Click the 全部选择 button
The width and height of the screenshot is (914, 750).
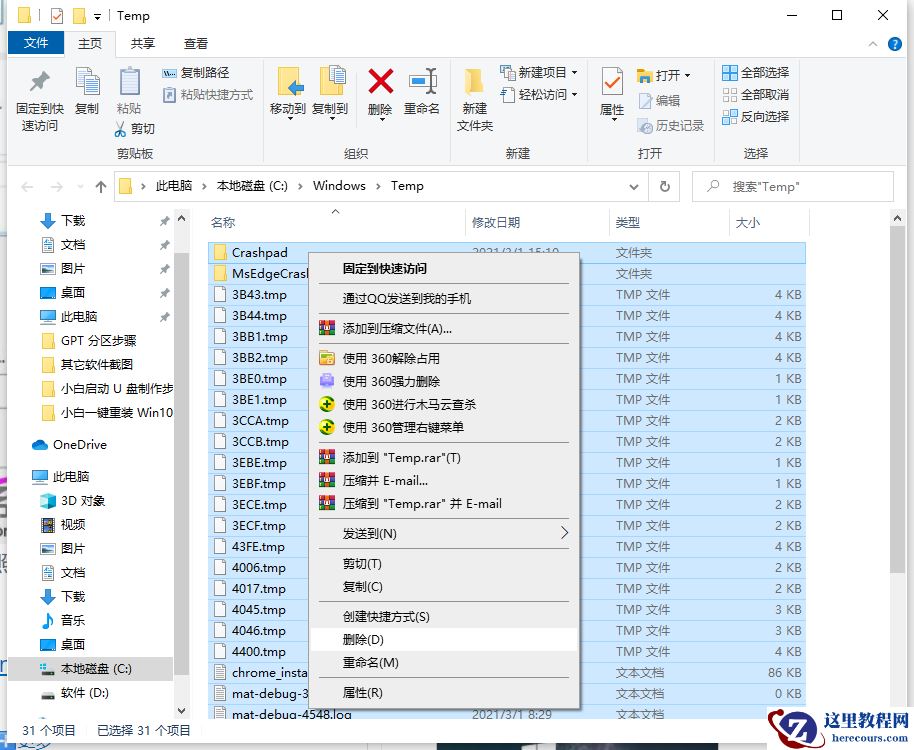755,72
